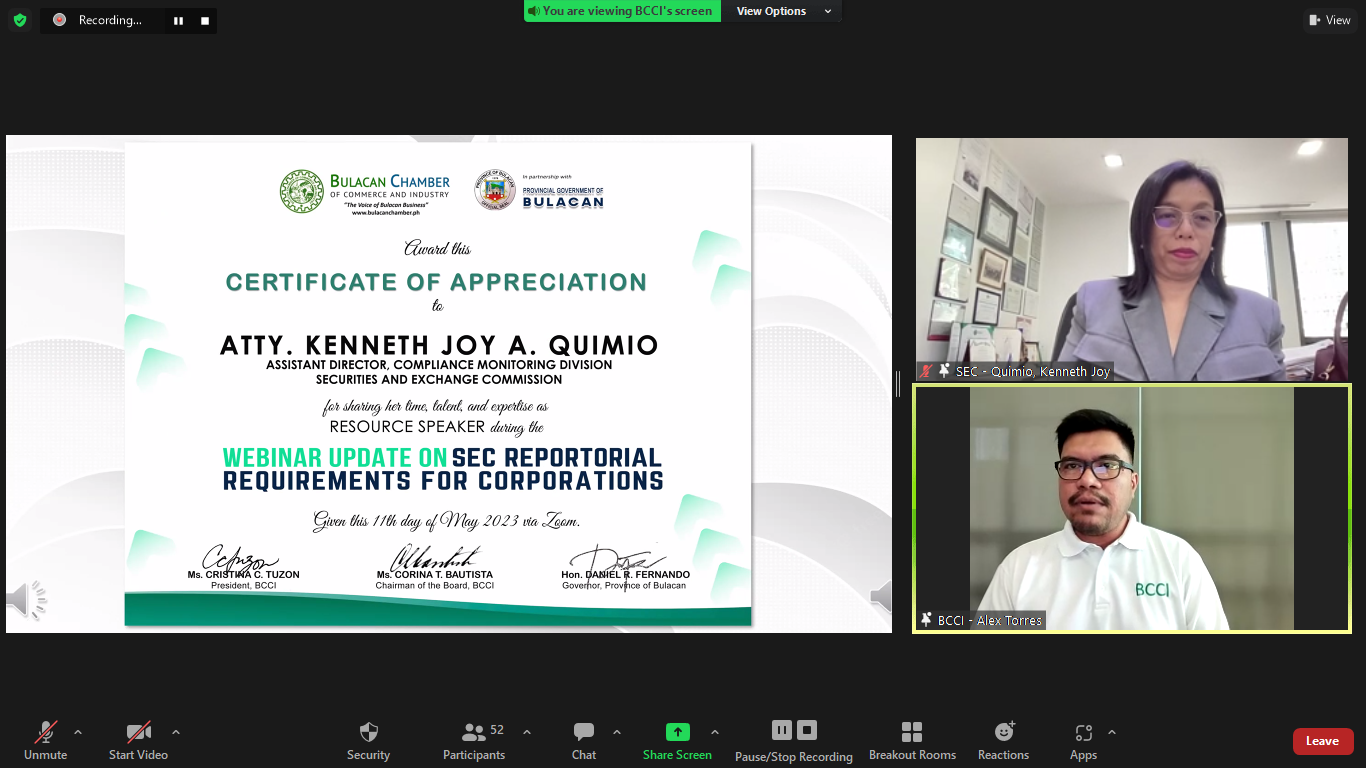Click 'SECURITIES AND EXCHANGE COMMISSION' text

point(439,380)
